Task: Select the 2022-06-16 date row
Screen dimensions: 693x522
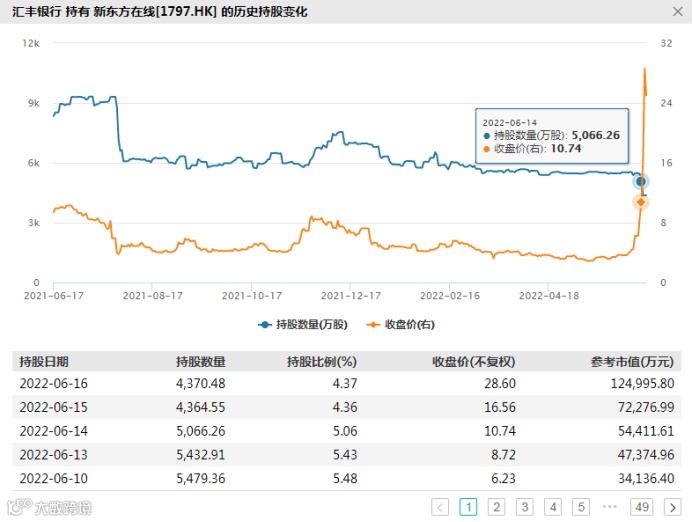Action: coord(346,383)
